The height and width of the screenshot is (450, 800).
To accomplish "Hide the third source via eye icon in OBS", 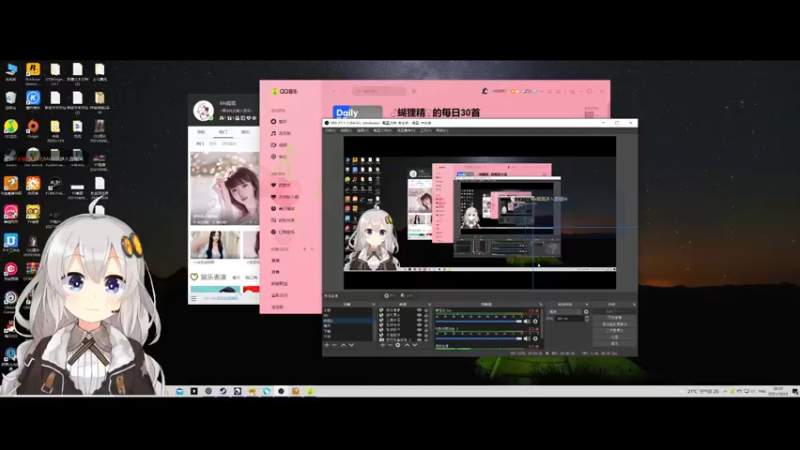I will 419,320.
